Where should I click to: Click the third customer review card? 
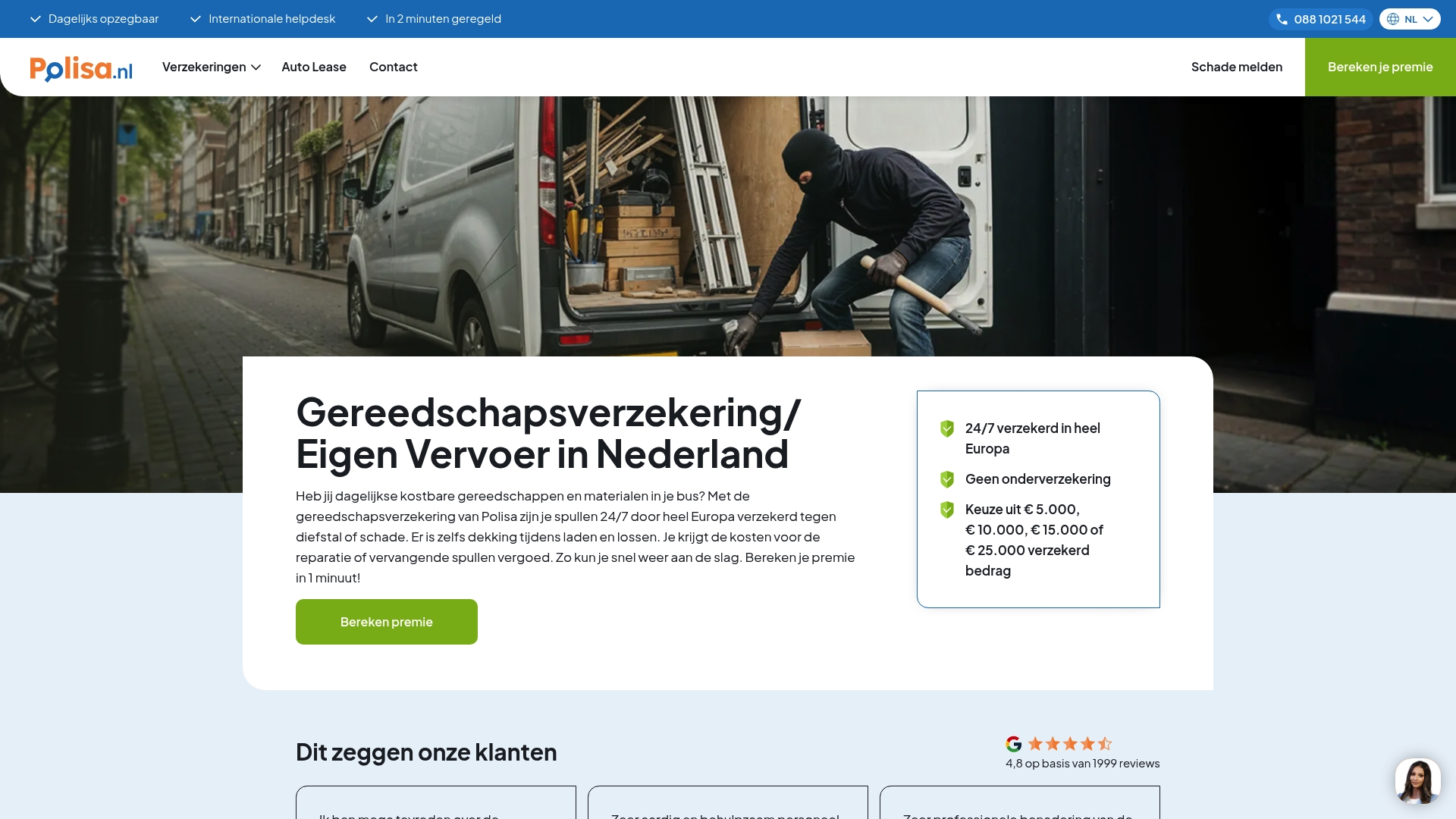tap(1020, 802)
